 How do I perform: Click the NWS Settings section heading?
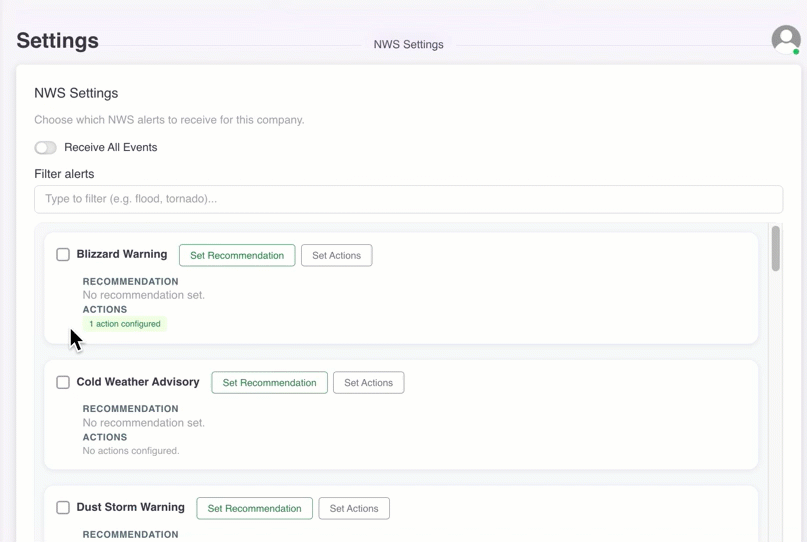pyautogui.click(x=76, y=93)
